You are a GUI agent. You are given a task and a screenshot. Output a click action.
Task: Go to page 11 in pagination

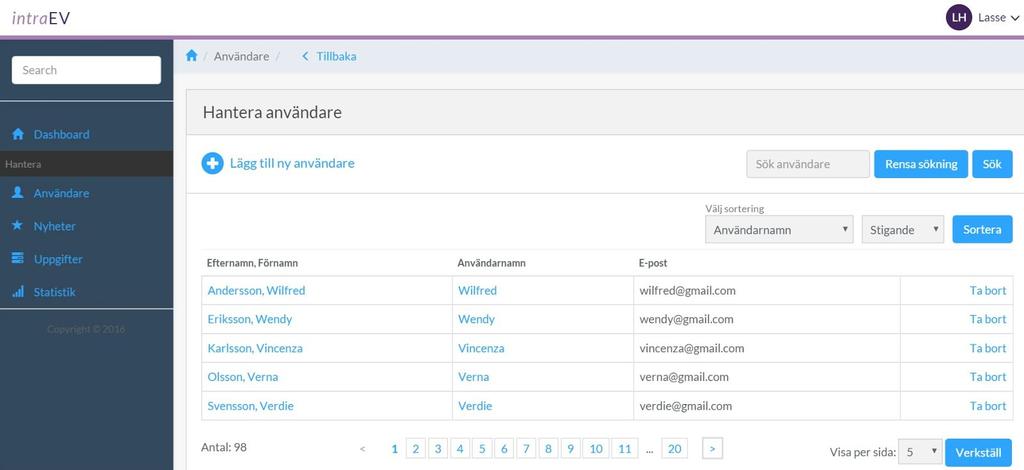[624, 448]
